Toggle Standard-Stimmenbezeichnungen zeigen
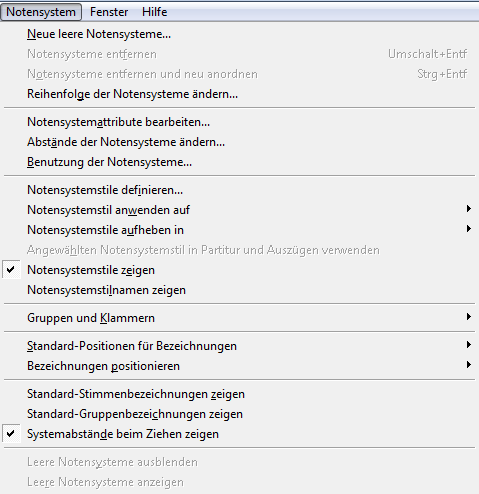The width and height of the screenshot is (479, 494). (x=239, y=394)
